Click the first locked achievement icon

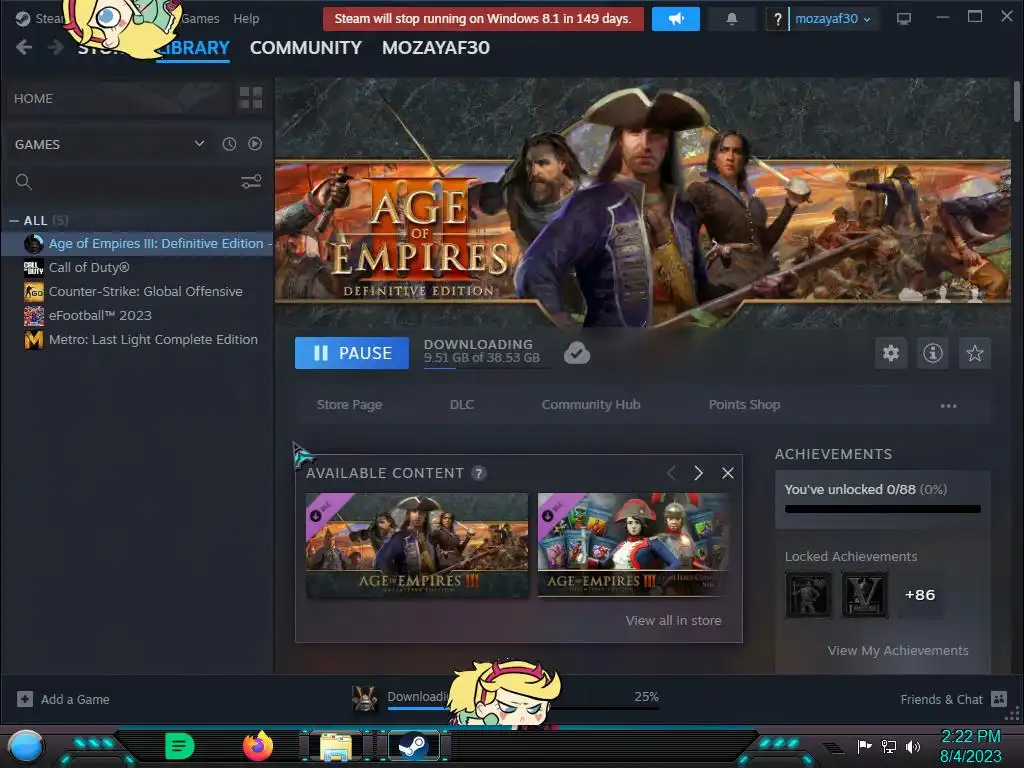point(808,595)
